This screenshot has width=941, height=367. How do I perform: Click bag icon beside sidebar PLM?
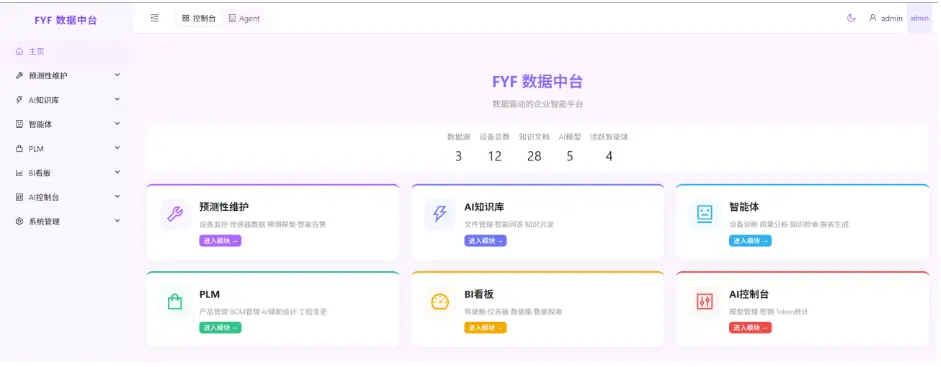(19, 149)
